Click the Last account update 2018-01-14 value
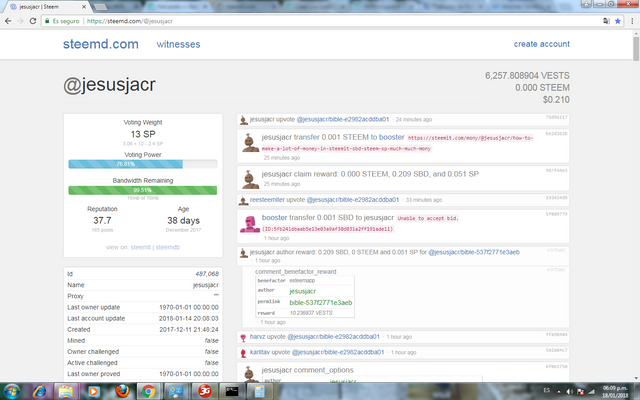Image resolution: width=640 pixels, height=400 pixels. coord(189,318)
